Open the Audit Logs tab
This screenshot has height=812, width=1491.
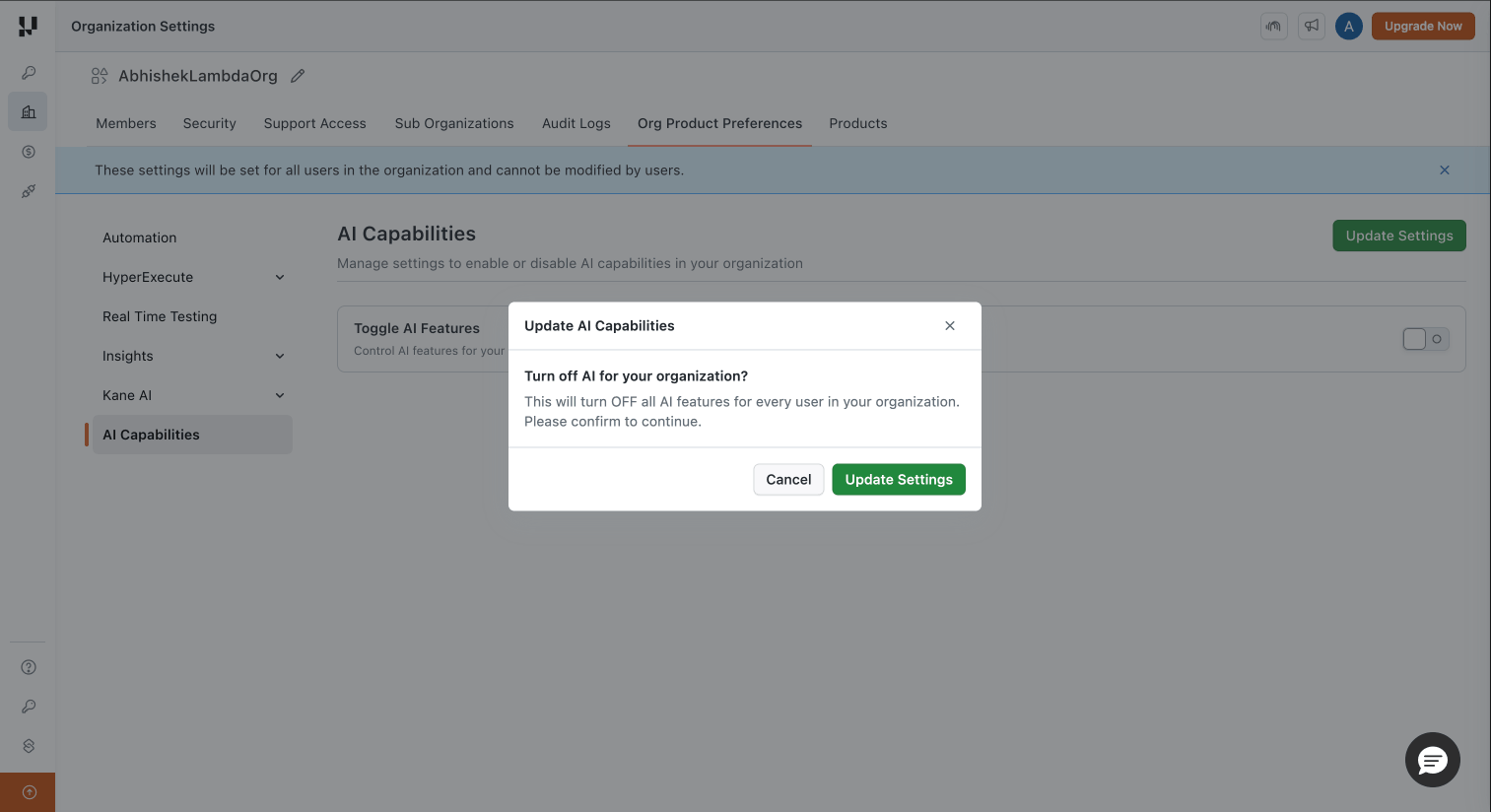[576, 123]
